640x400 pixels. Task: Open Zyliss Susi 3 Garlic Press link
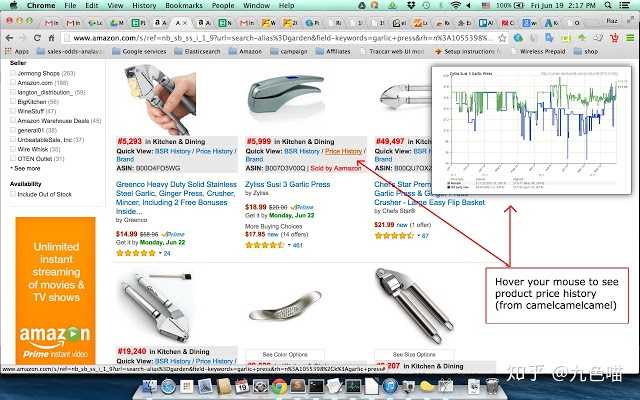pyautogui.click(x=287, y=184)
